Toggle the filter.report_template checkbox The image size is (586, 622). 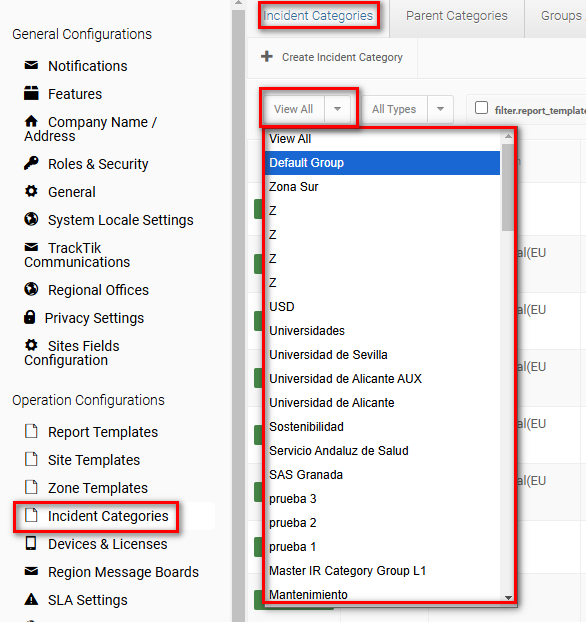[x=481, y=108]
